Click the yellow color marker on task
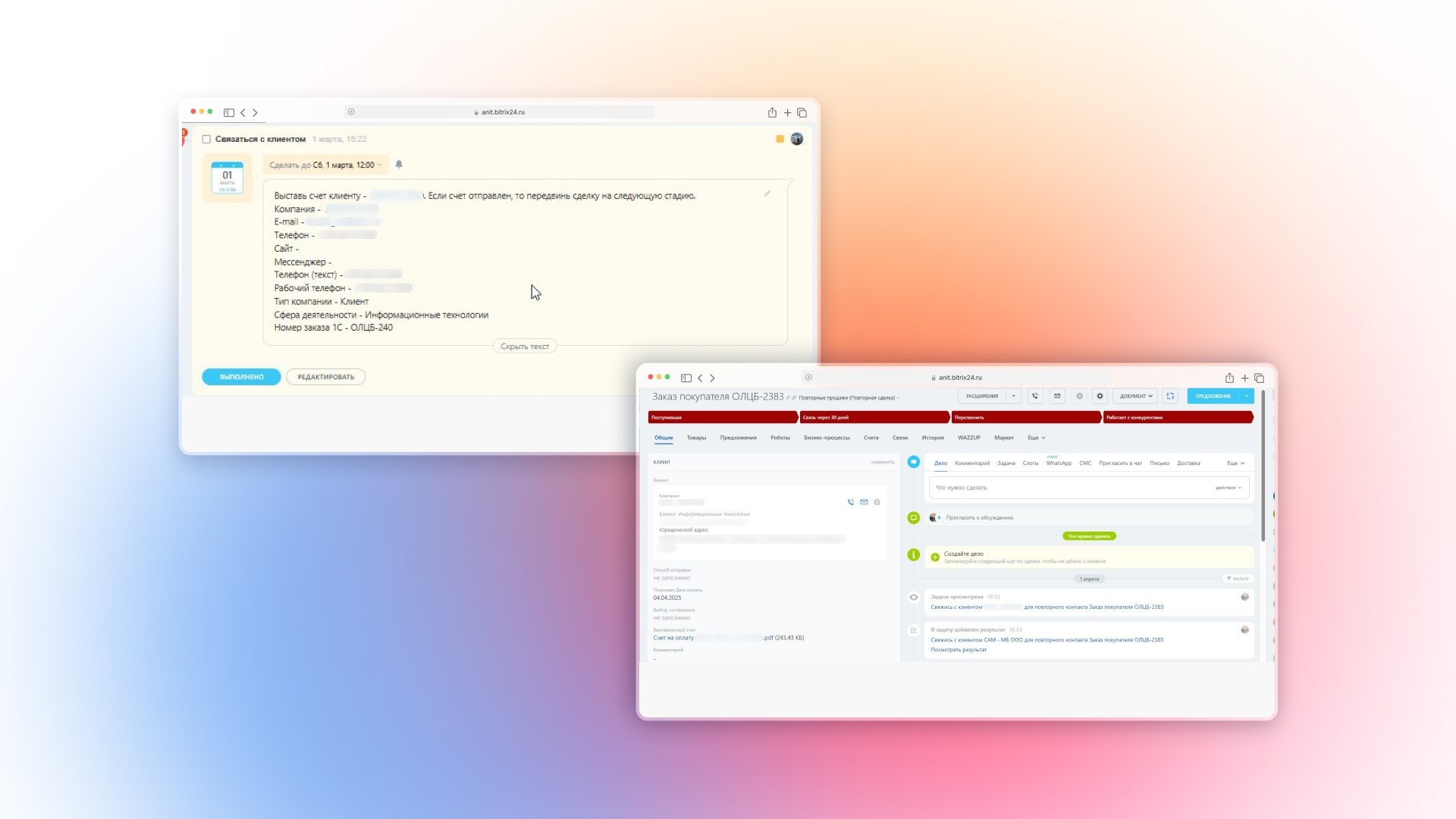1456x819 pixels. (x=780, y=139)
